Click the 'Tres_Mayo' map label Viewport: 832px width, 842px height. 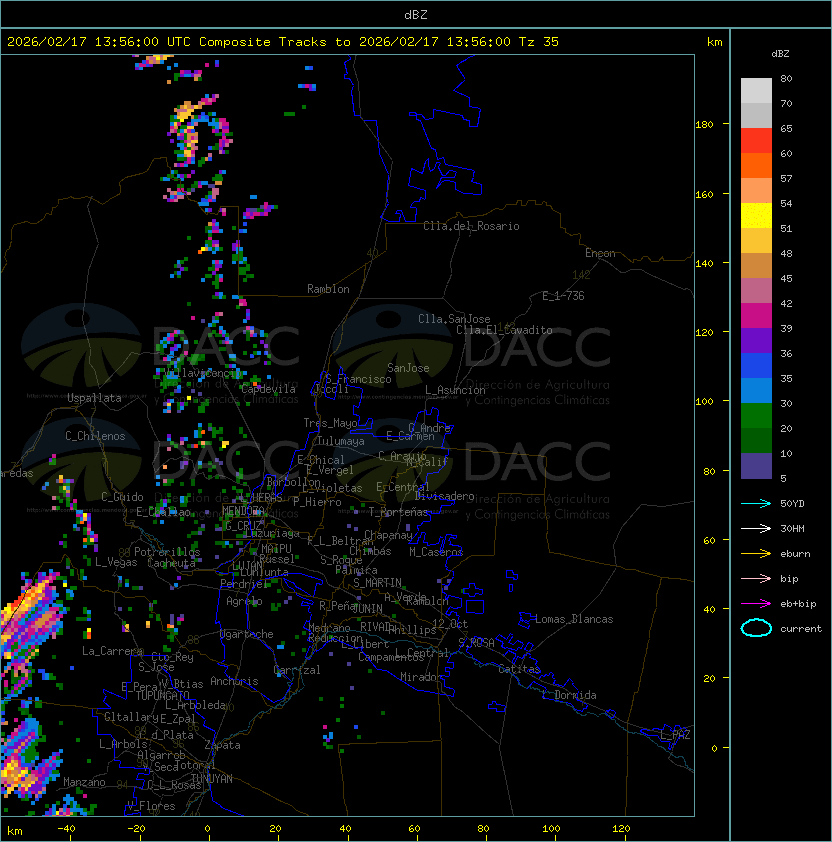(x=330, y=423)
